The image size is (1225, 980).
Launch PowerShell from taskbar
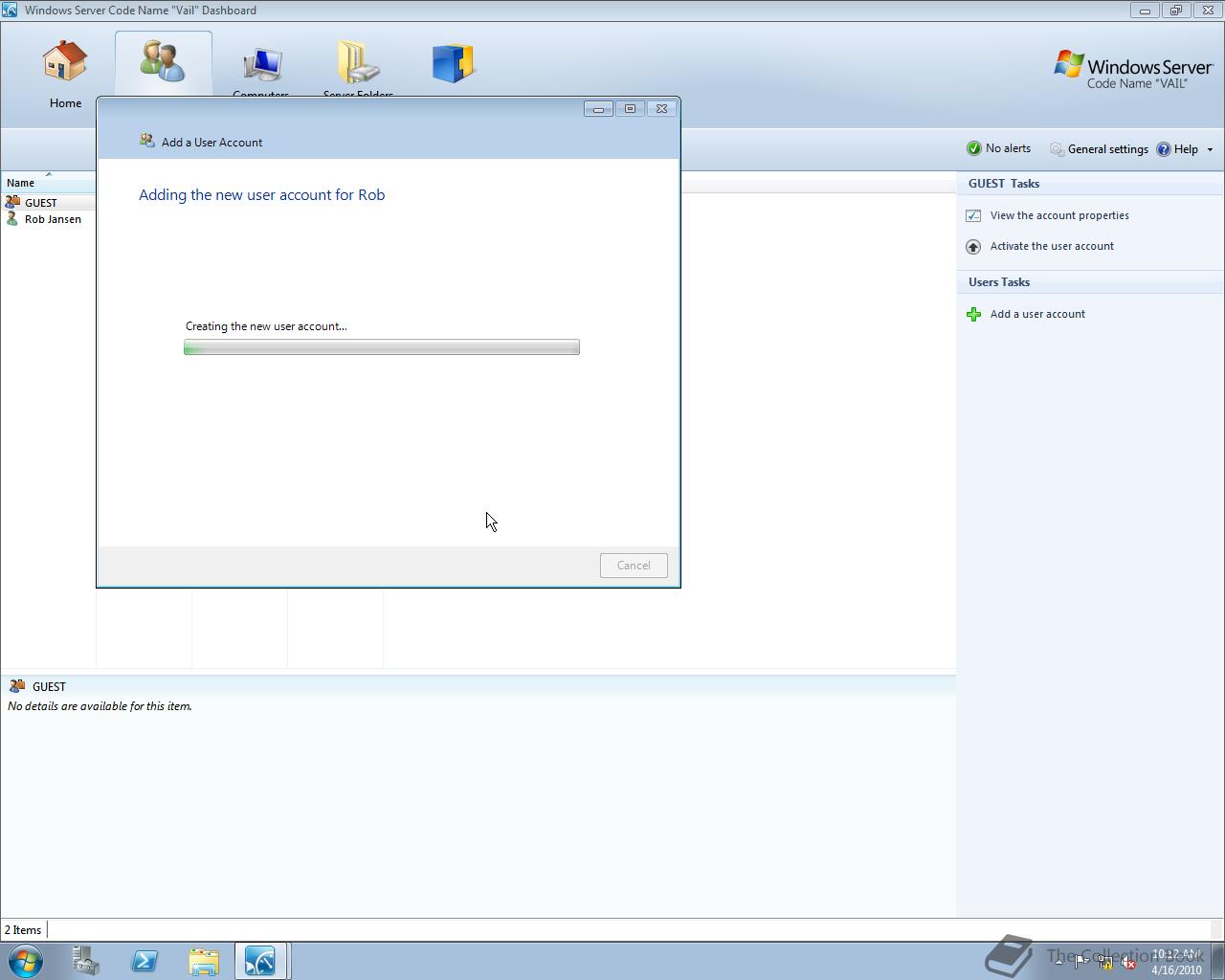[x=145, y=961]
